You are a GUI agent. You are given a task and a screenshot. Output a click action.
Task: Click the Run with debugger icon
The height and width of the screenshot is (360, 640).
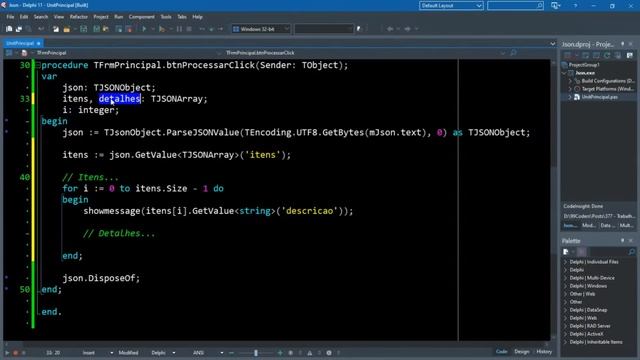pyautogui.click(x=162, y=29)
